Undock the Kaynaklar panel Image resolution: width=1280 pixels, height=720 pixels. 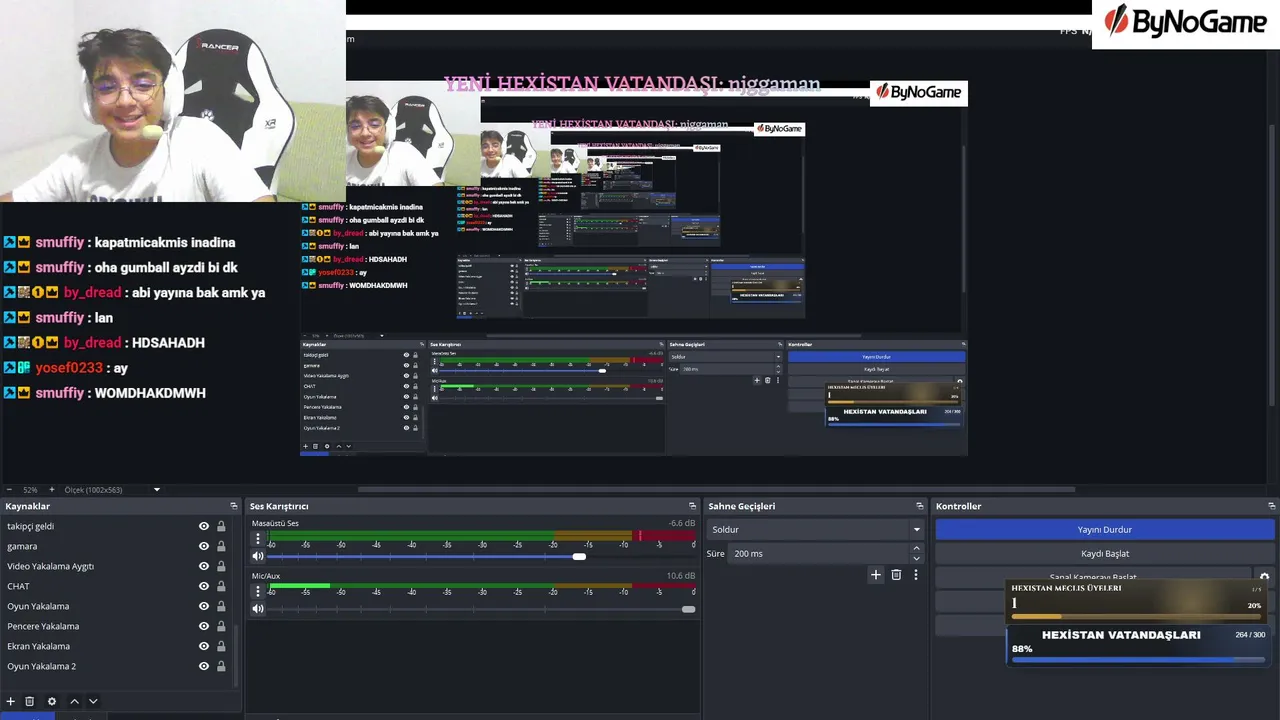[234, 506]
